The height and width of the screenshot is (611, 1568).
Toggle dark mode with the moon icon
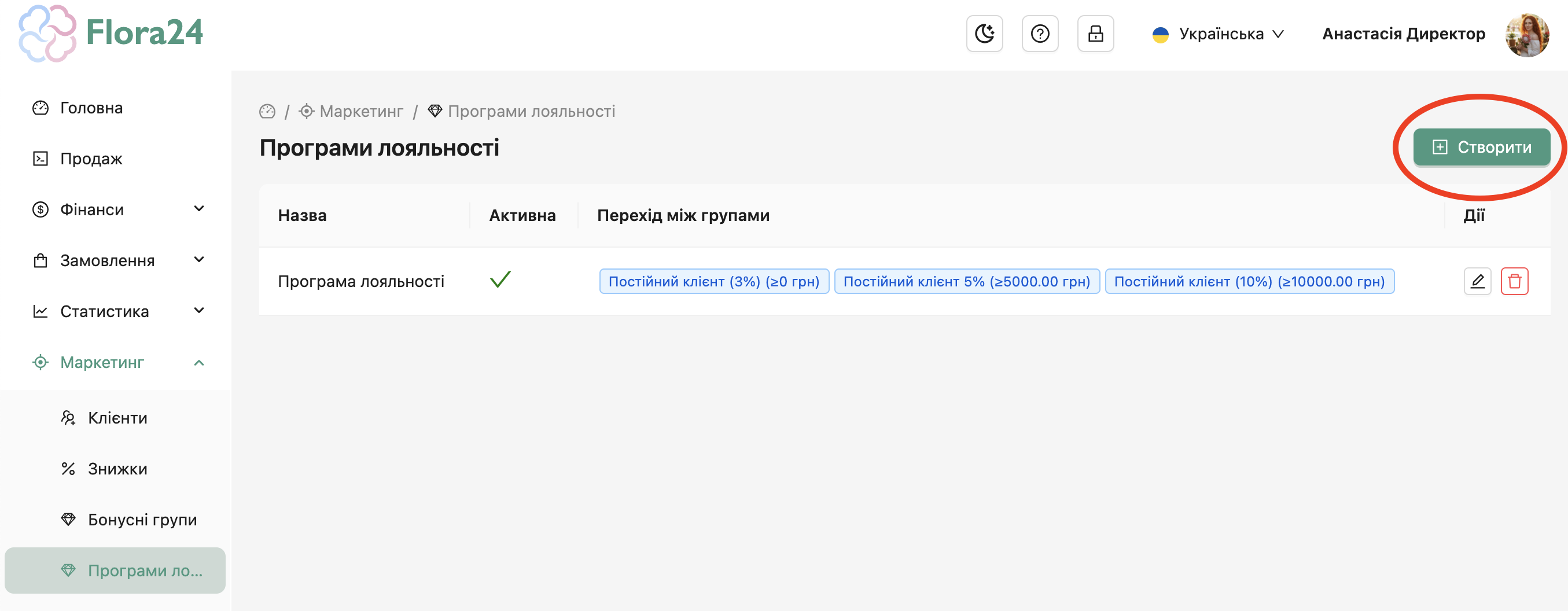point(984,34)
